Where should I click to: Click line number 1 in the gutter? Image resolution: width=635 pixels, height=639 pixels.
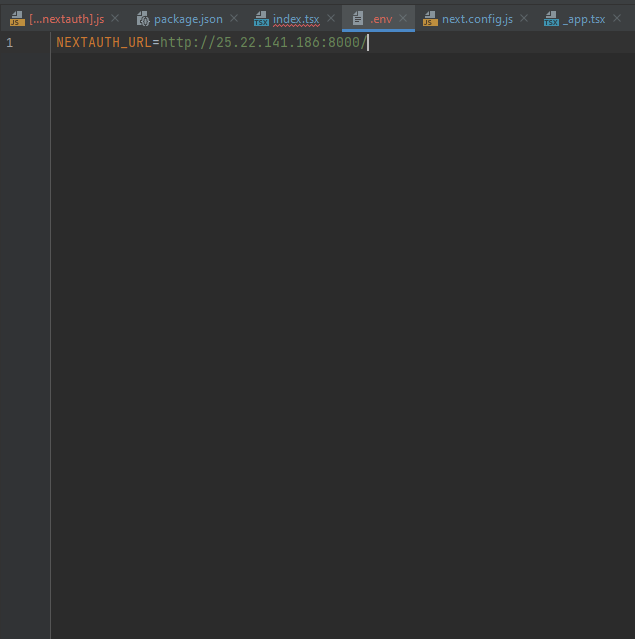[x=10, y=43]
